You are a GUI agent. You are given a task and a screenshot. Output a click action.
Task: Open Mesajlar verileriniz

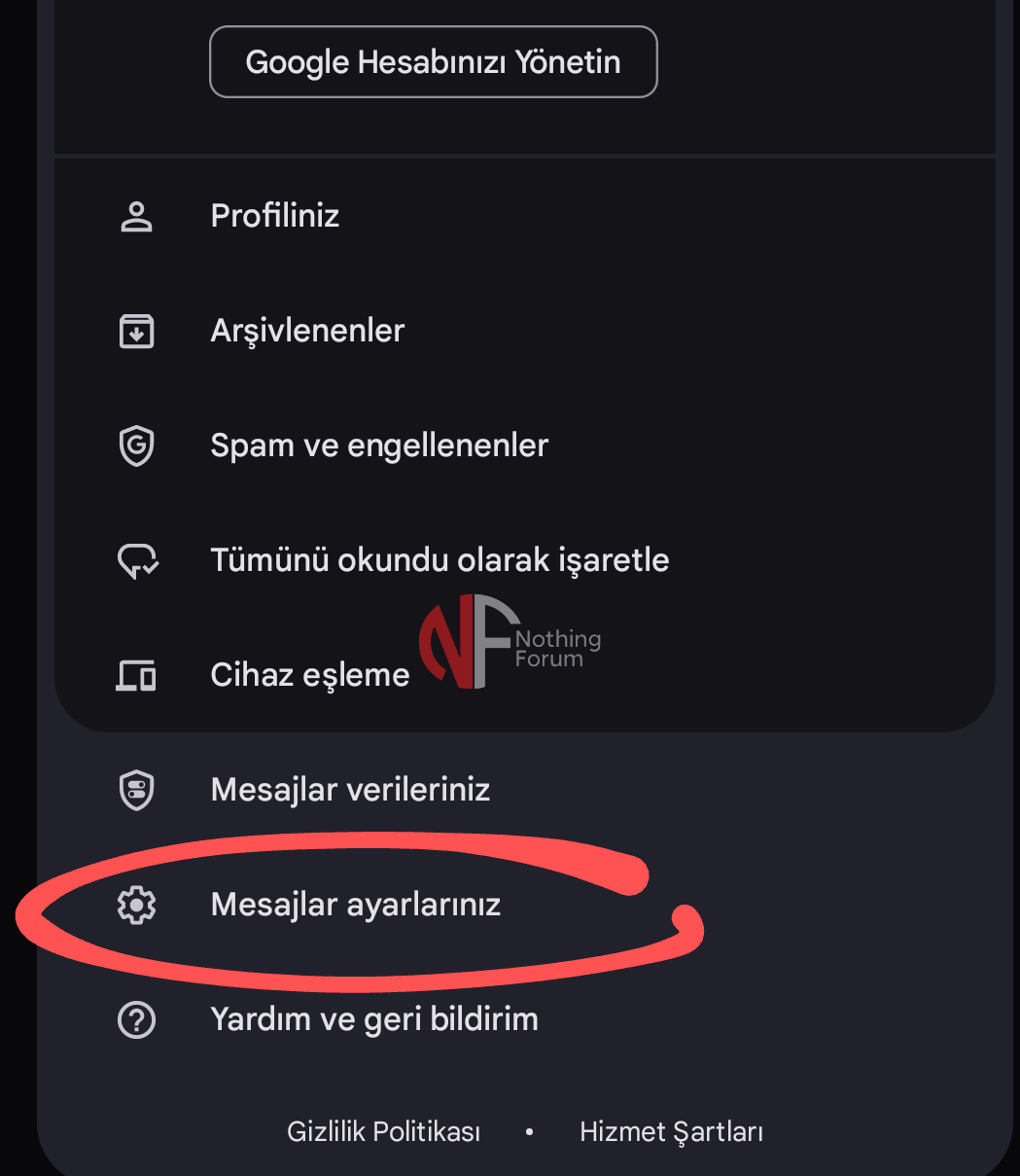(350, 790)
